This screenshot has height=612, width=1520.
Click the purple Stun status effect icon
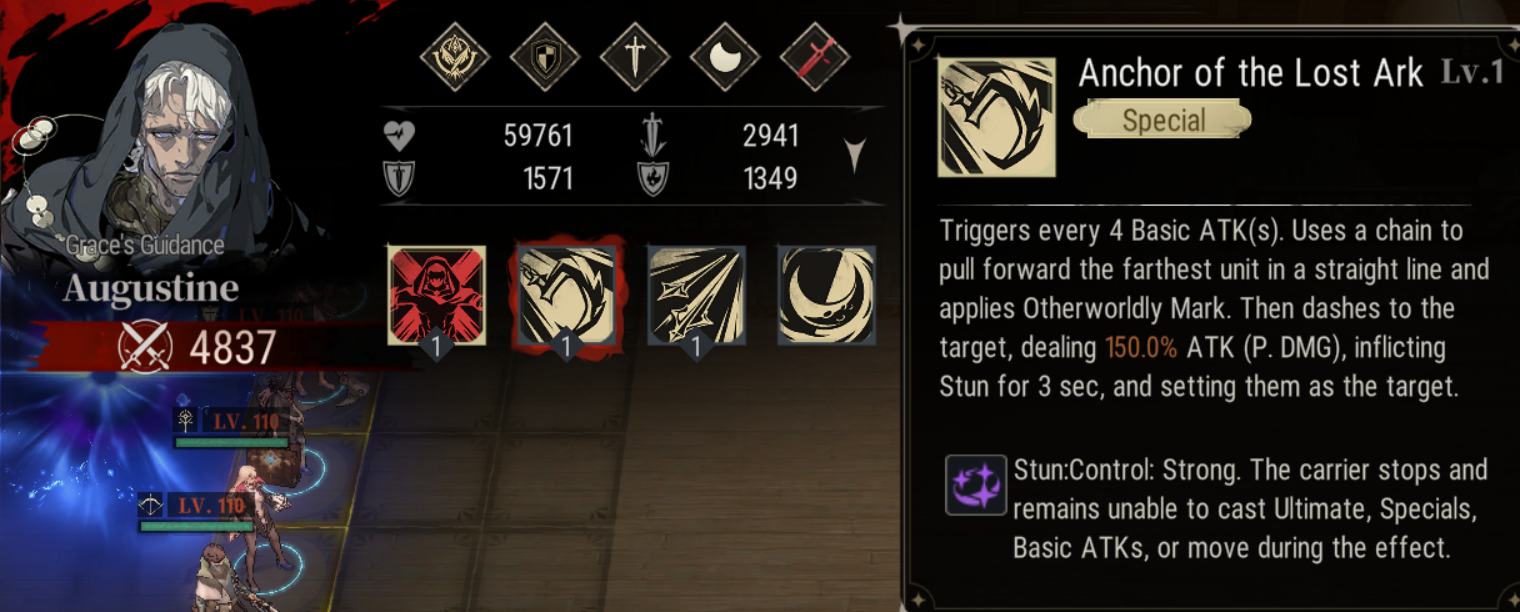(976, 485)
